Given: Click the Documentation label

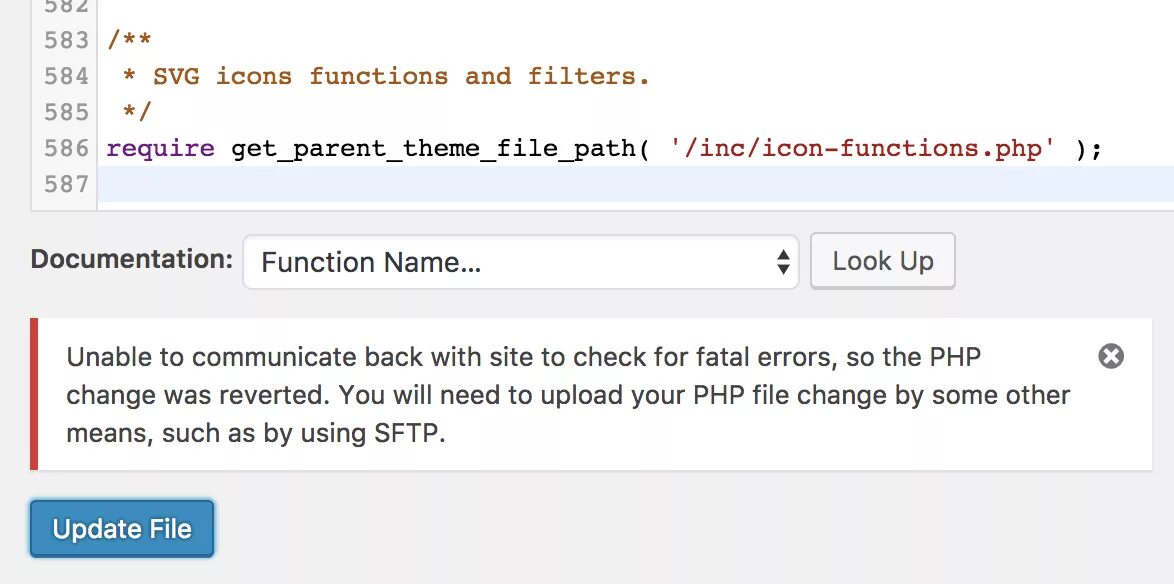Looking at the screenshot, I should tap(132, 260).
